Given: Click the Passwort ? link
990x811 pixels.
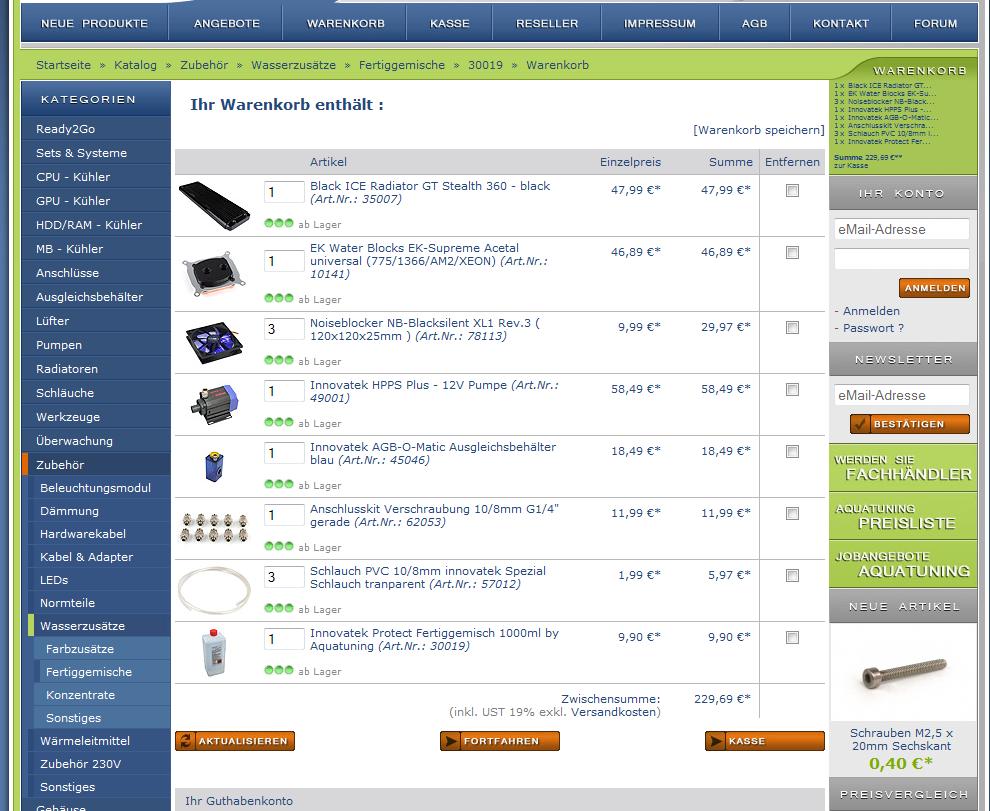Looking at the screenshot, I should click(x=873, y=328).
